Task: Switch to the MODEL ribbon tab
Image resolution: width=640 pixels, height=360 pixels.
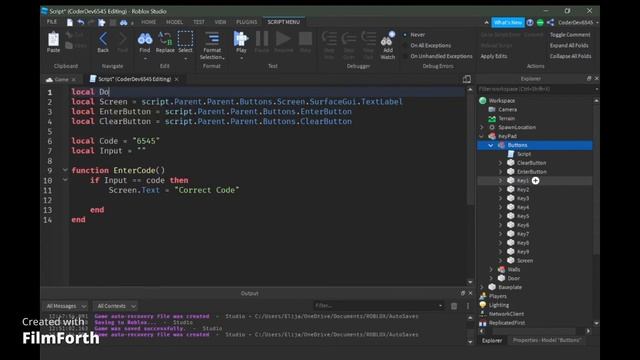Action: [x=175, y=22]
